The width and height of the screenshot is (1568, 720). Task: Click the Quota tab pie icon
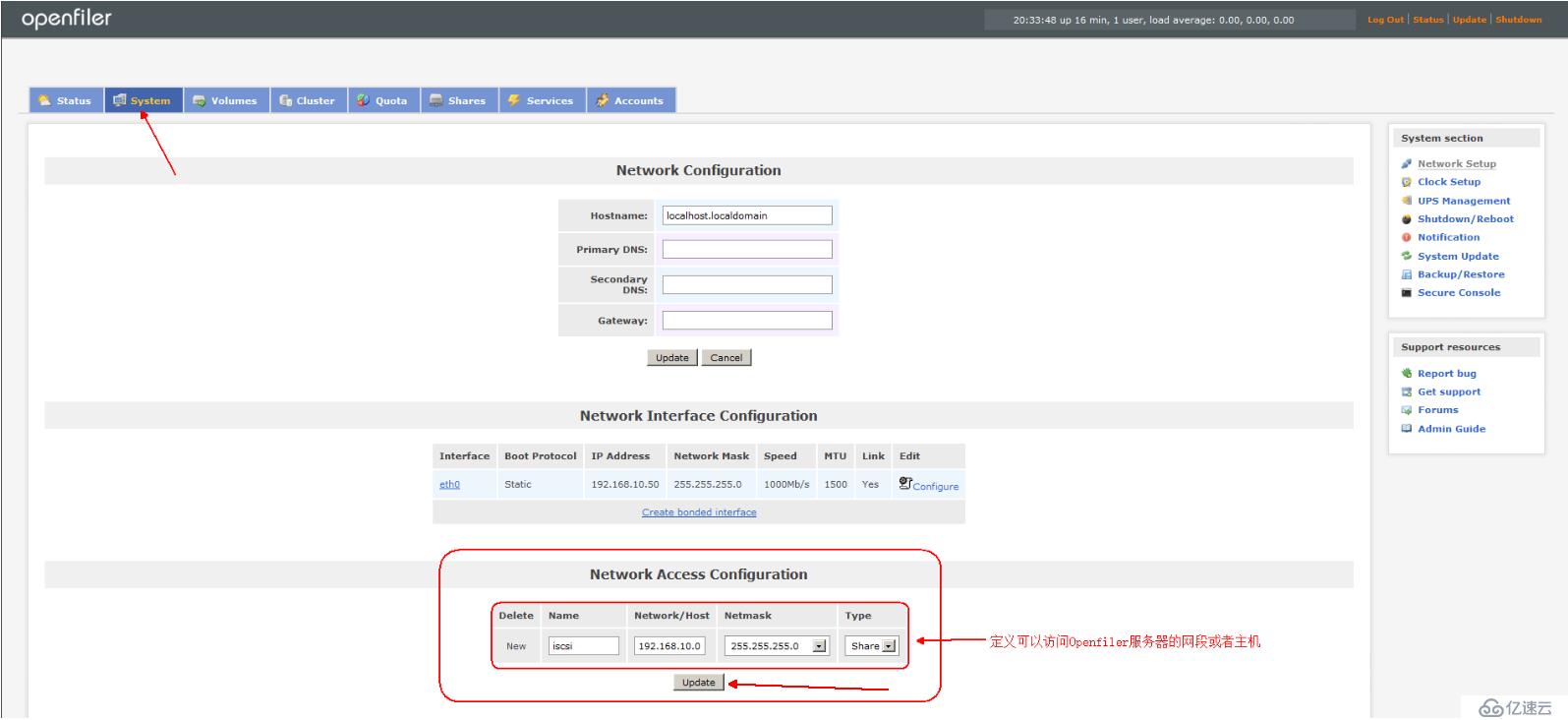(x=363, y=100)
